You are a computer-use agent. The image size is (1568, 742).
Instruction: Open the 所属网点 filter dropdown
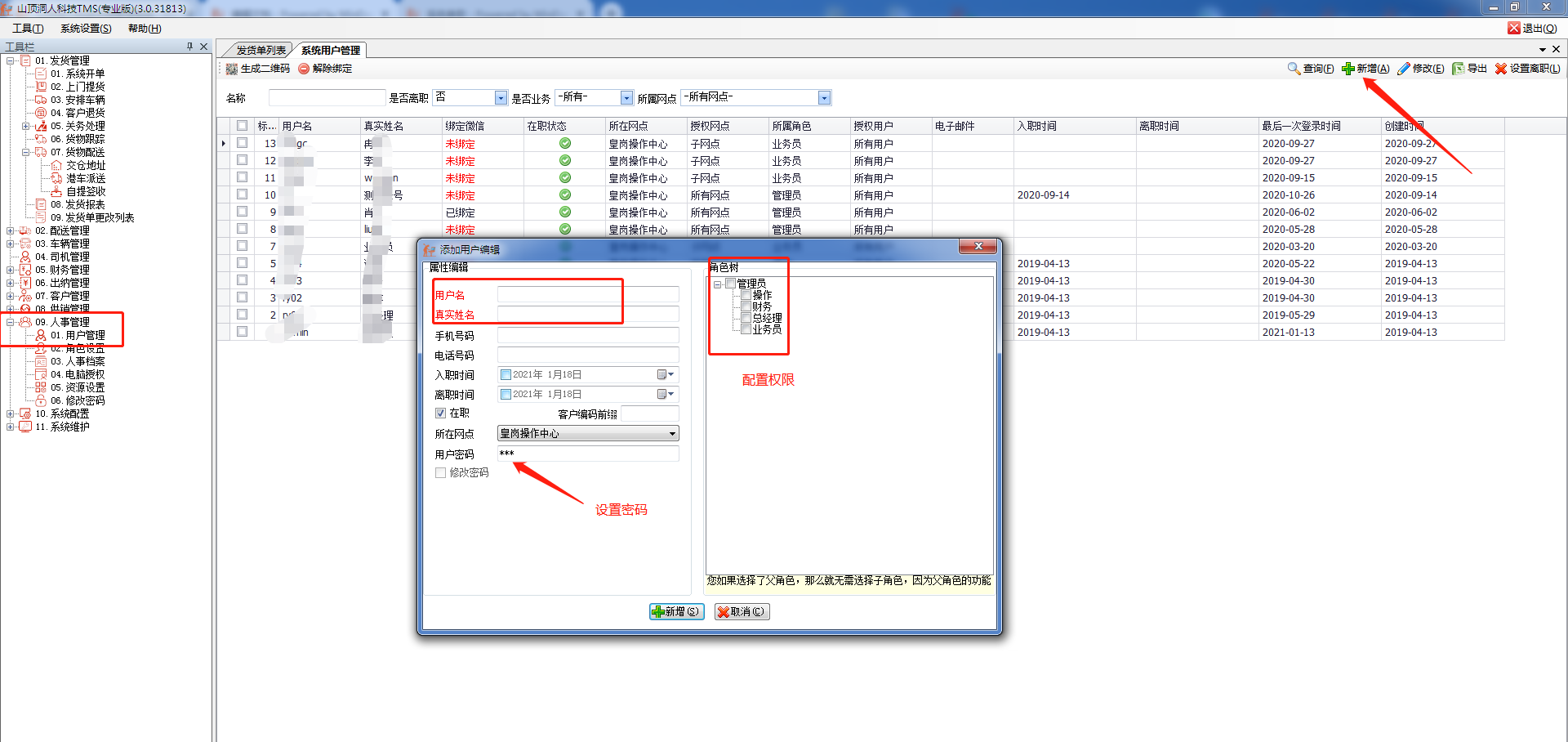click(824, 98)
